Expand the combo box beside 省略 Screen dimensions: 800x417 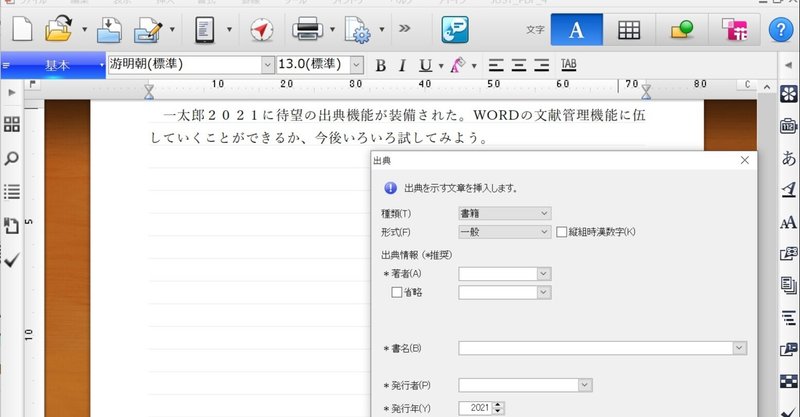click(x=544, y=292)
